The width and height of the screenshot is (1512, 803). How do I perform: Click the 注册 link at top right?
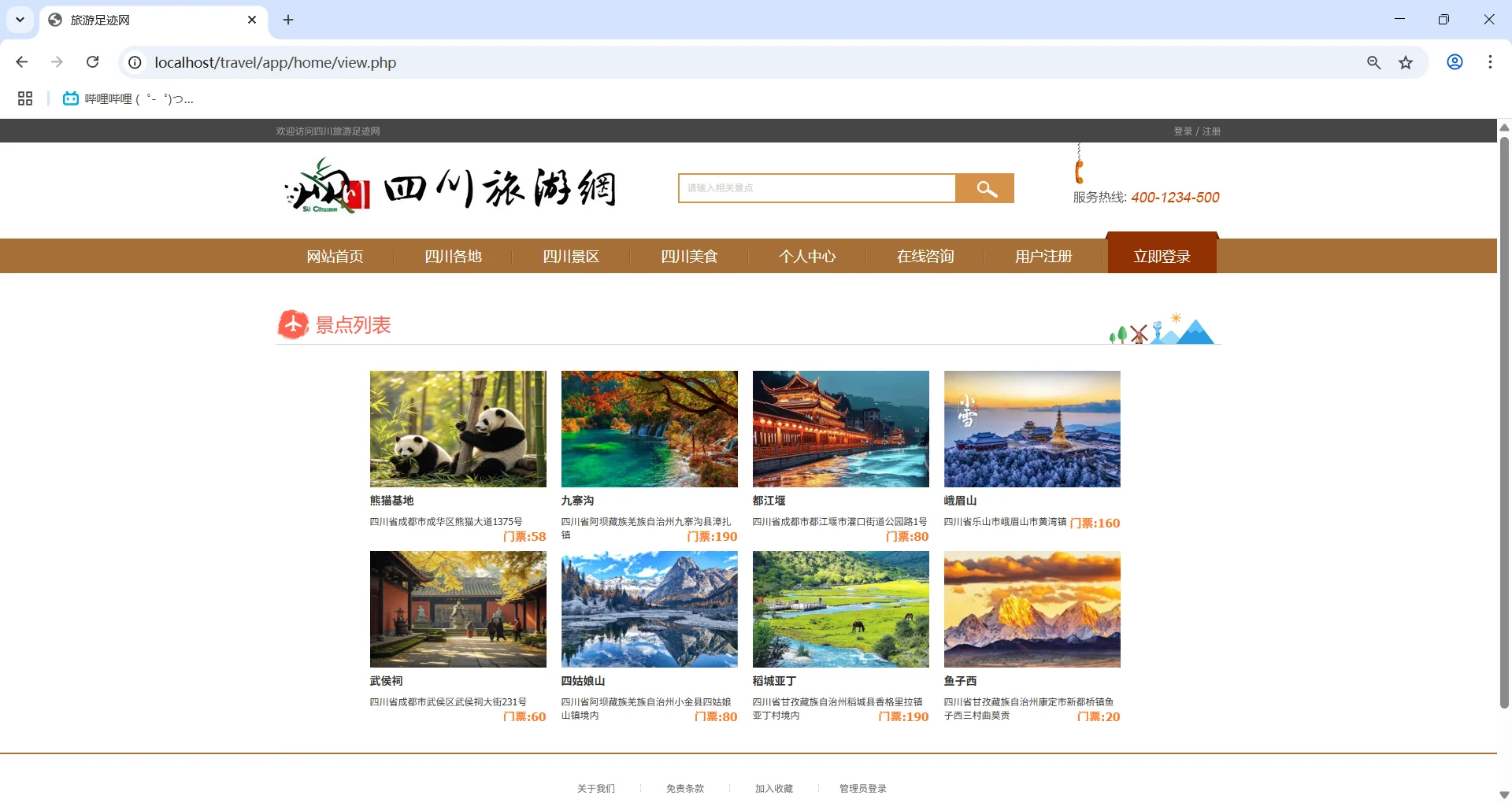pos(1210,131)
